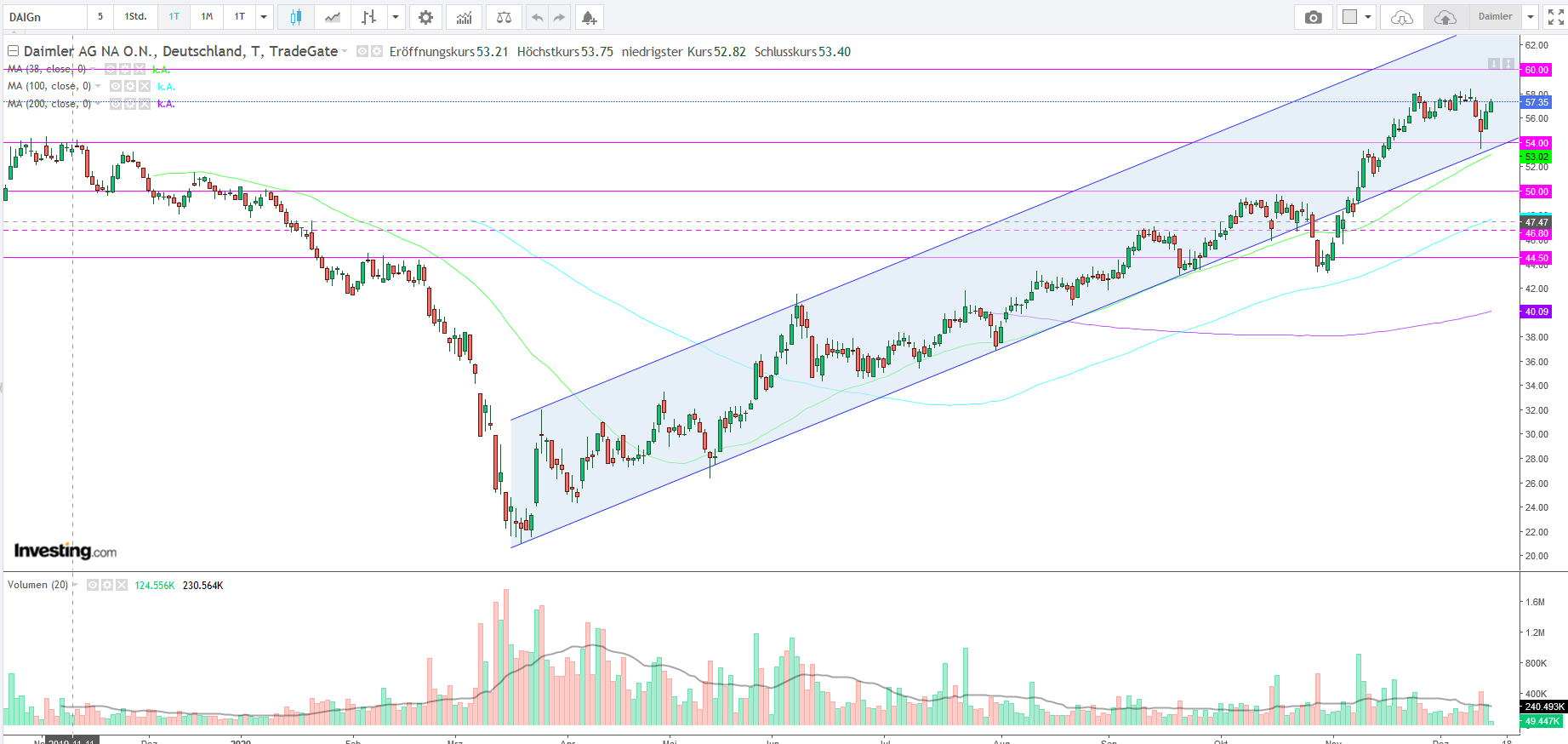Image resolution: width=1568 pixels, height=744 pixels.
Task: Open chart settings gear in top toolbar
Action: click(425, 17)
